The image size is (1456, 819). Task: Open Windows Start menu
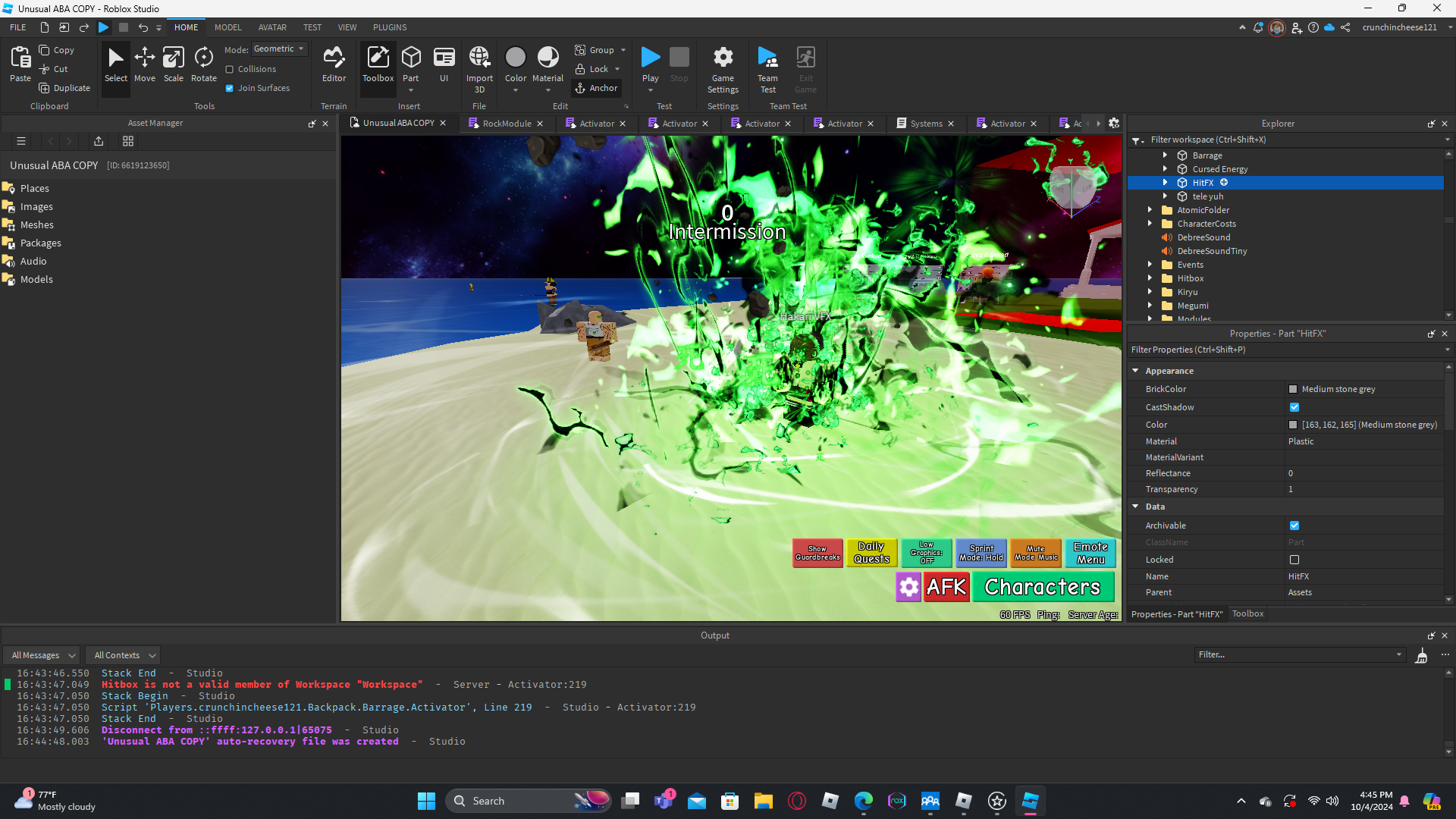[426, 801]
